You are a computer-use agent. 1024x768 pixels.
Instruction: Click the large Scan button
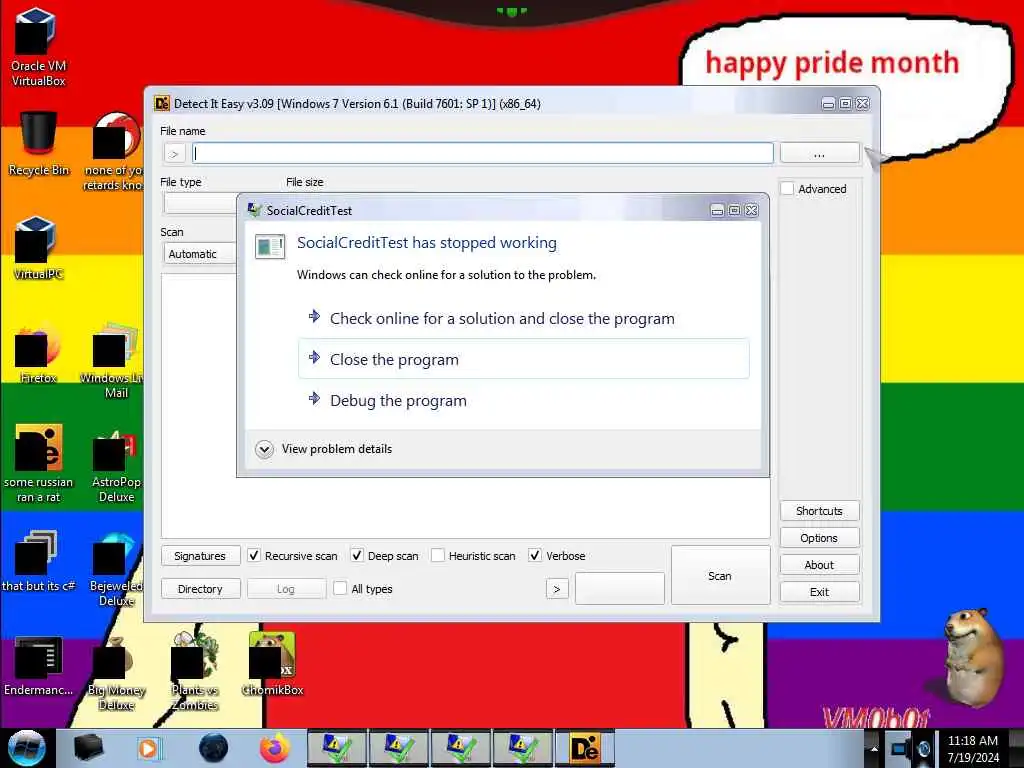(720, 575)
